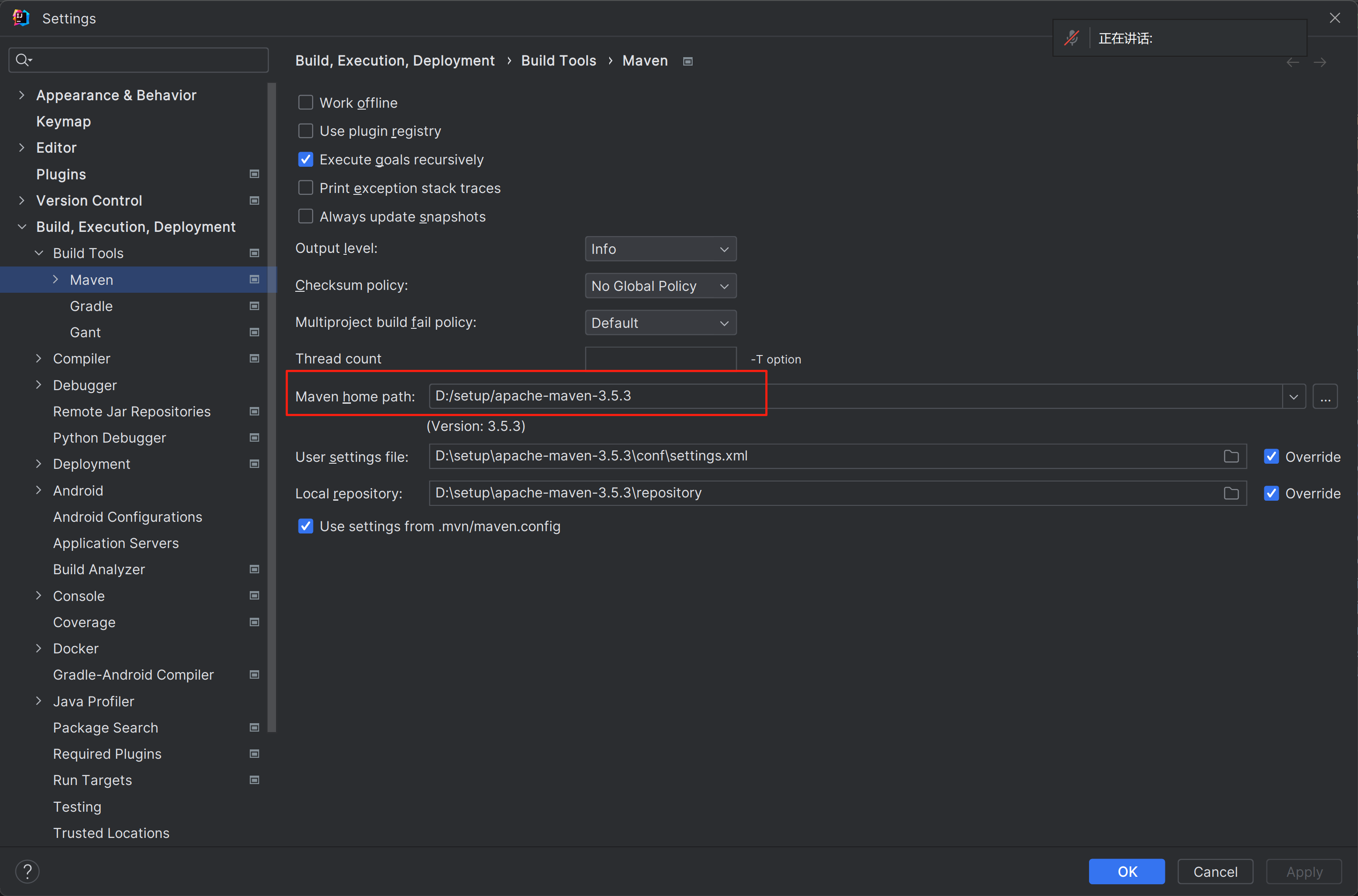
Task: Click the project-level icon beside Version Control
Action: click(x=254, y=200)
